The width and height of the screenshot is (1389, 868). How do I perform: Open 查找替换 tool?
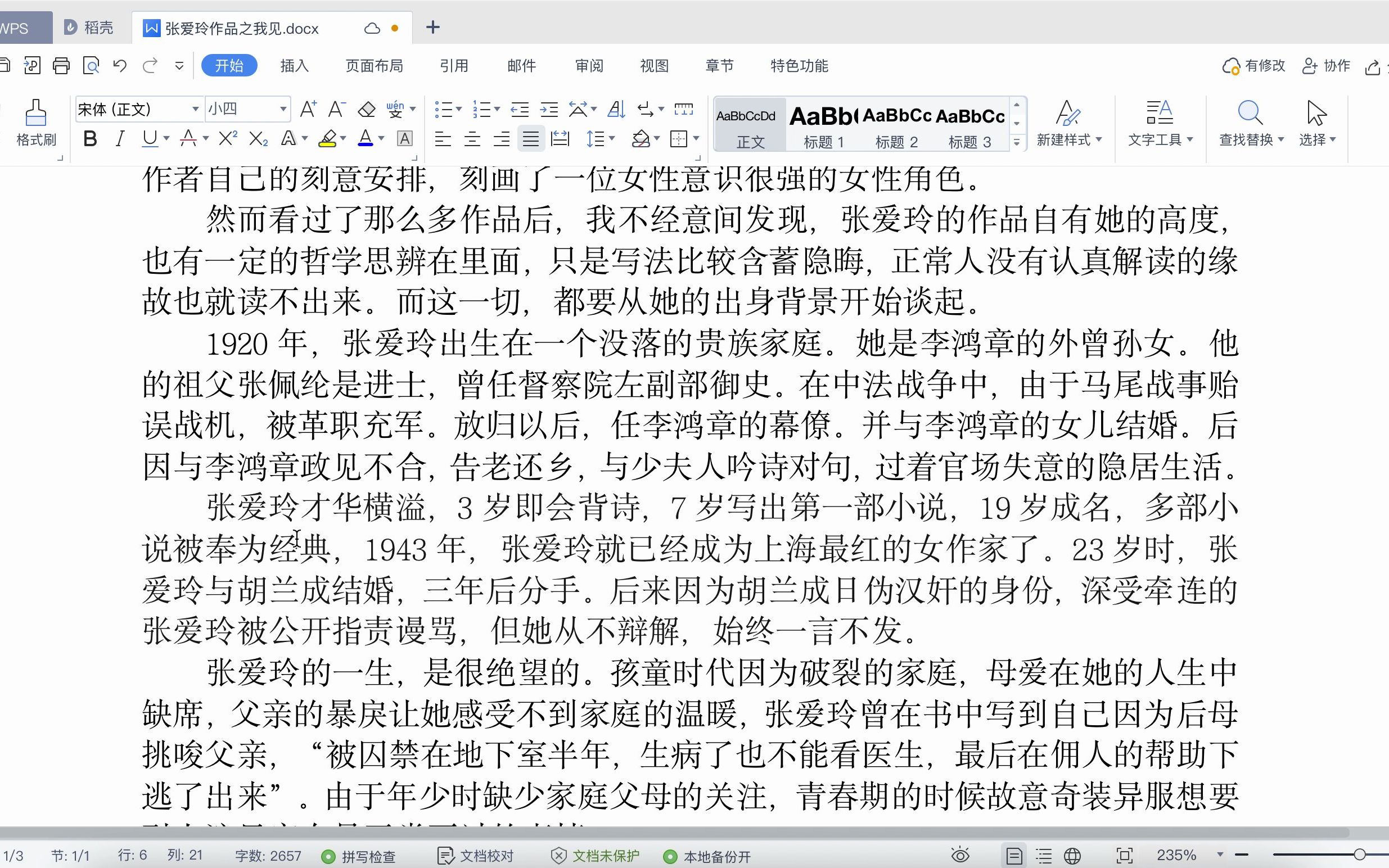pos(1251,124)
